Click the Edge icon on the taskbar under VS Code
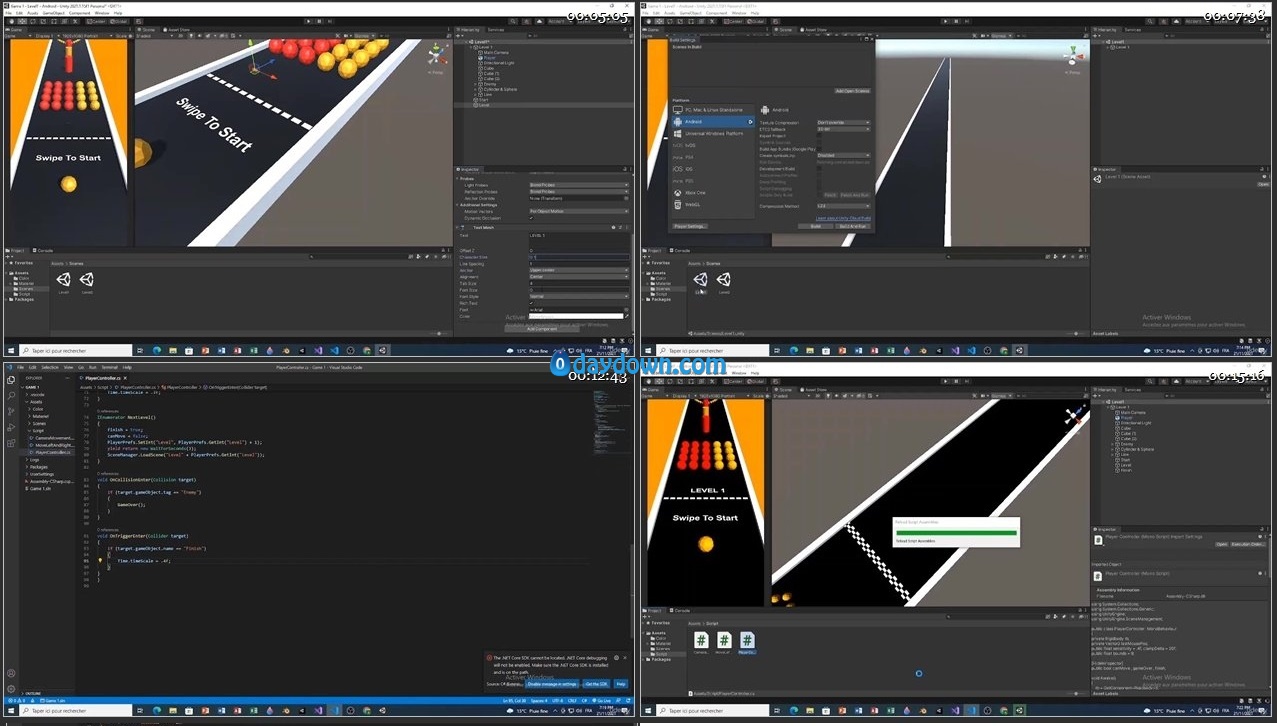1277x726 pixels. click(x=157, y=711)
